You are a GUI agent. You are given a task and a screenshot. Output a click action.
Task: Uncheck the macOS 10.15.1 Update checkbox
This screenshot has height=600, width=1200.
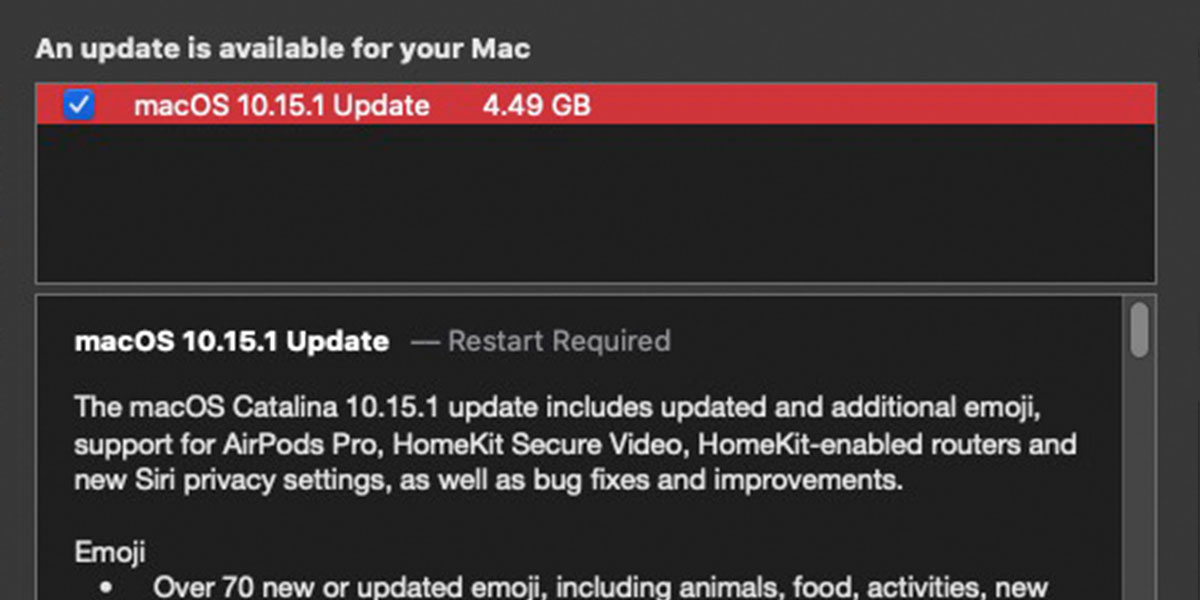tap(79, 104)
